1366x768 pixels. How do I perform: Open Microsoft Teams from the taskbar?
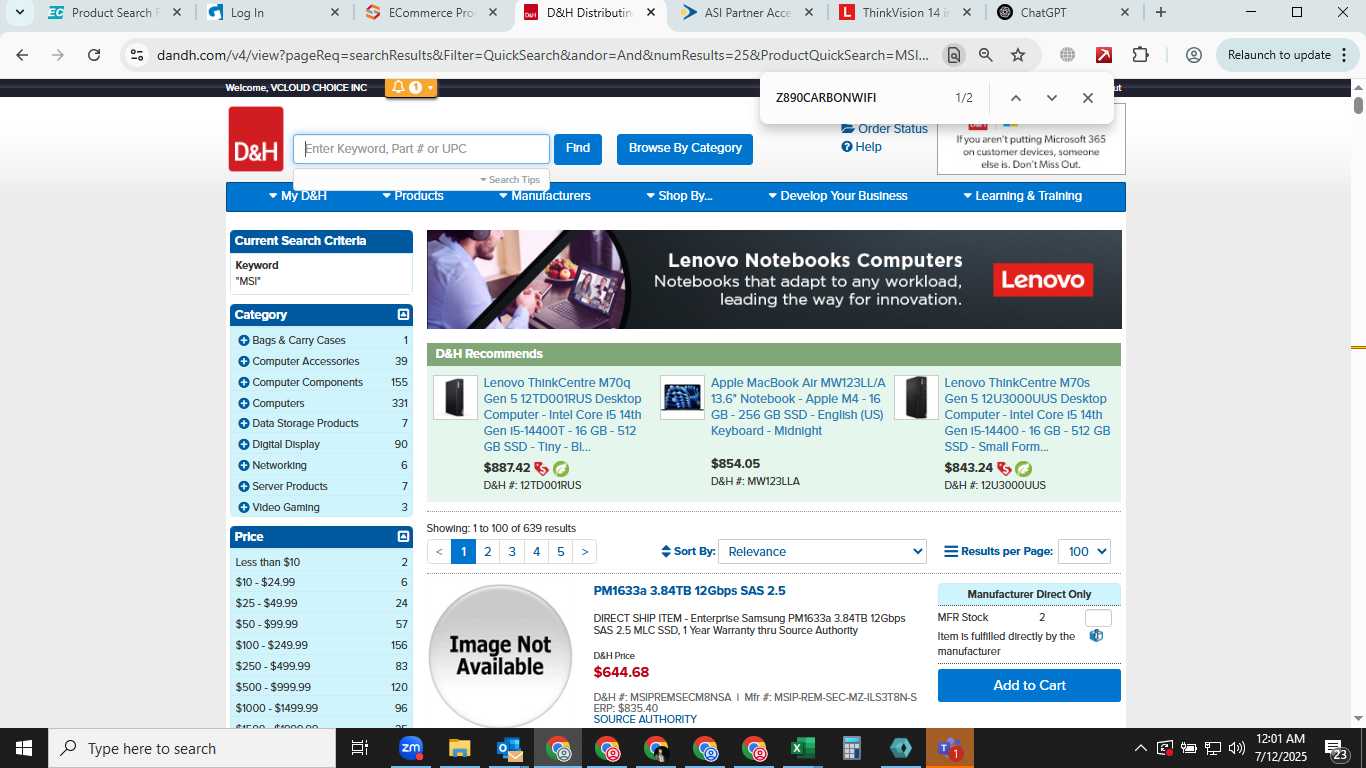click(x=949, y=748)
